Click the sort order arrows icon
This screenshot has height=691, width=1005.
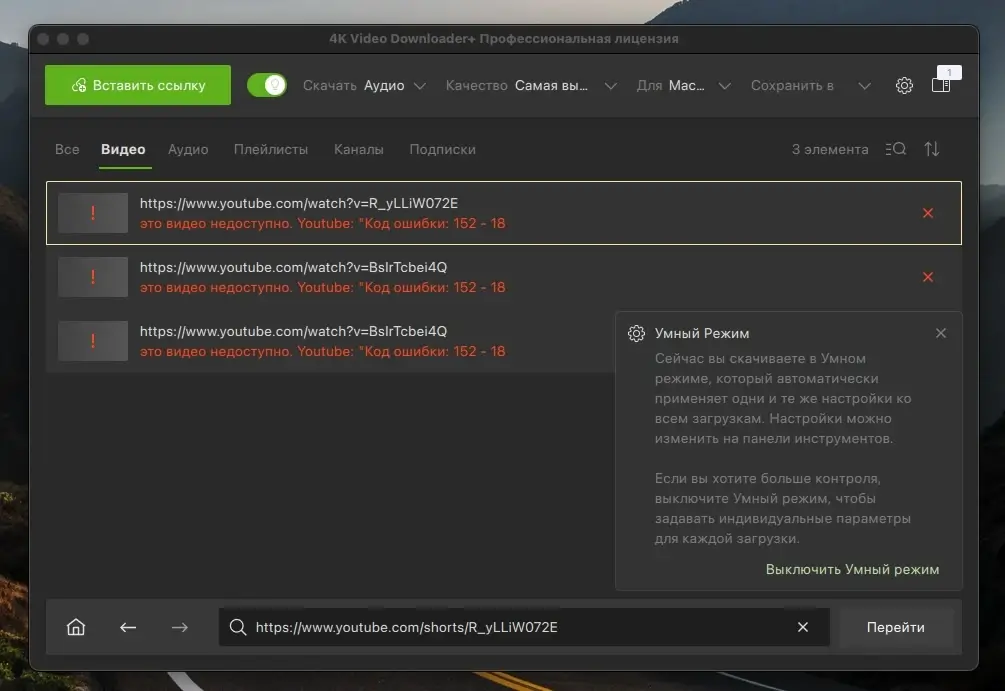pyautogui.click(x=931, y=149)
